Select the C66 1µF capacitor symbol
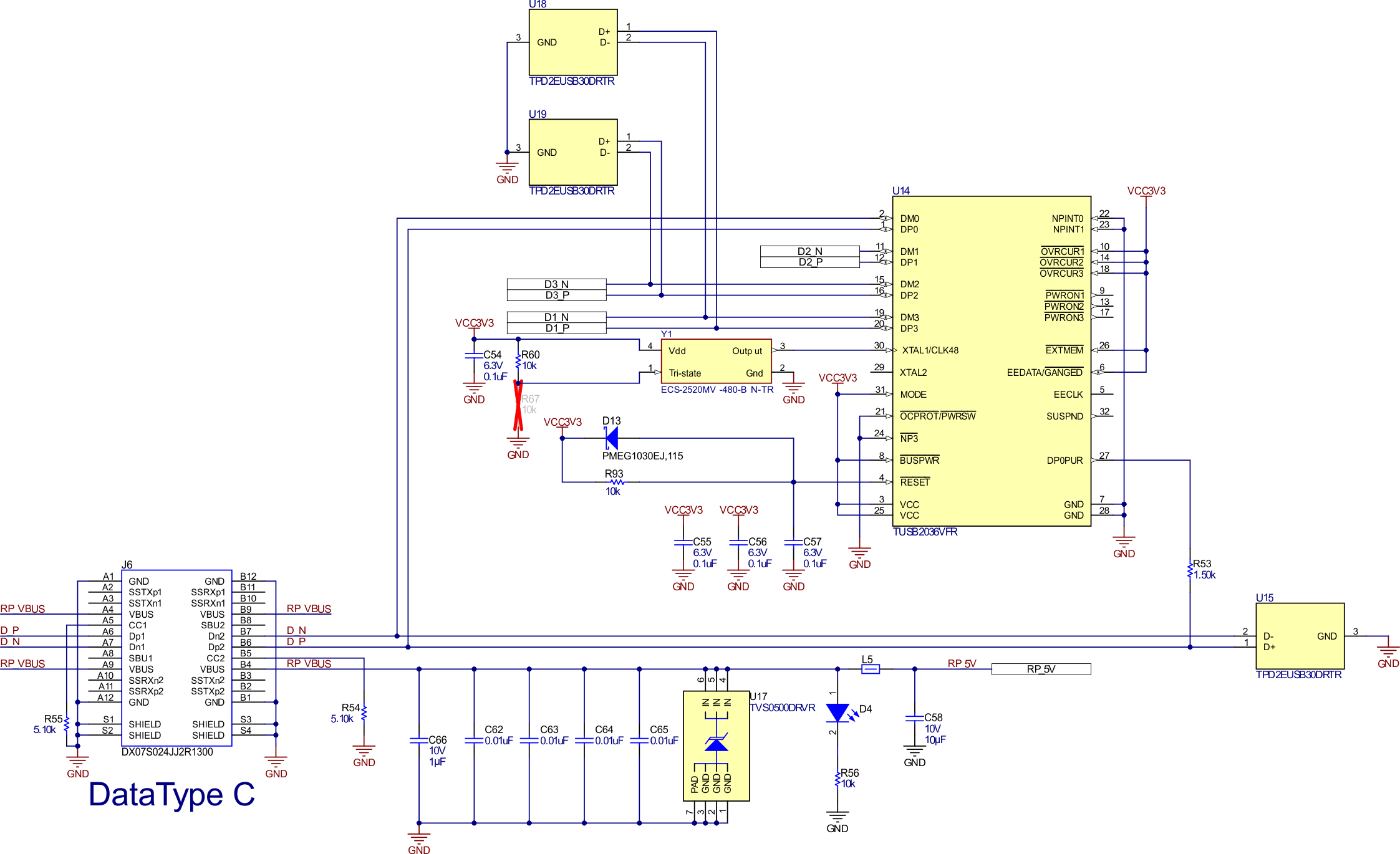The image size is (1400, 854). (419, 741)
